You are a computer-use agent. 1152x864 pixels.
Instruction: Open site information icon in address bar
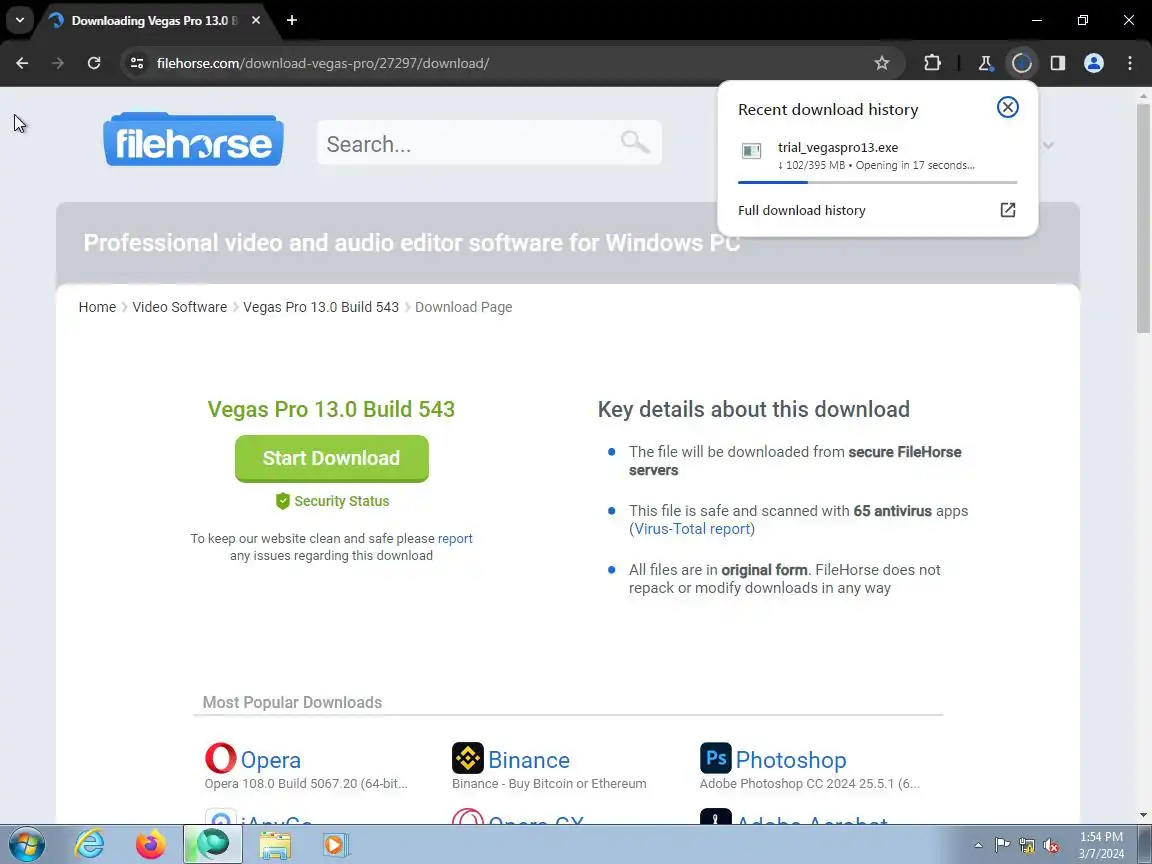tap(137, 63)
